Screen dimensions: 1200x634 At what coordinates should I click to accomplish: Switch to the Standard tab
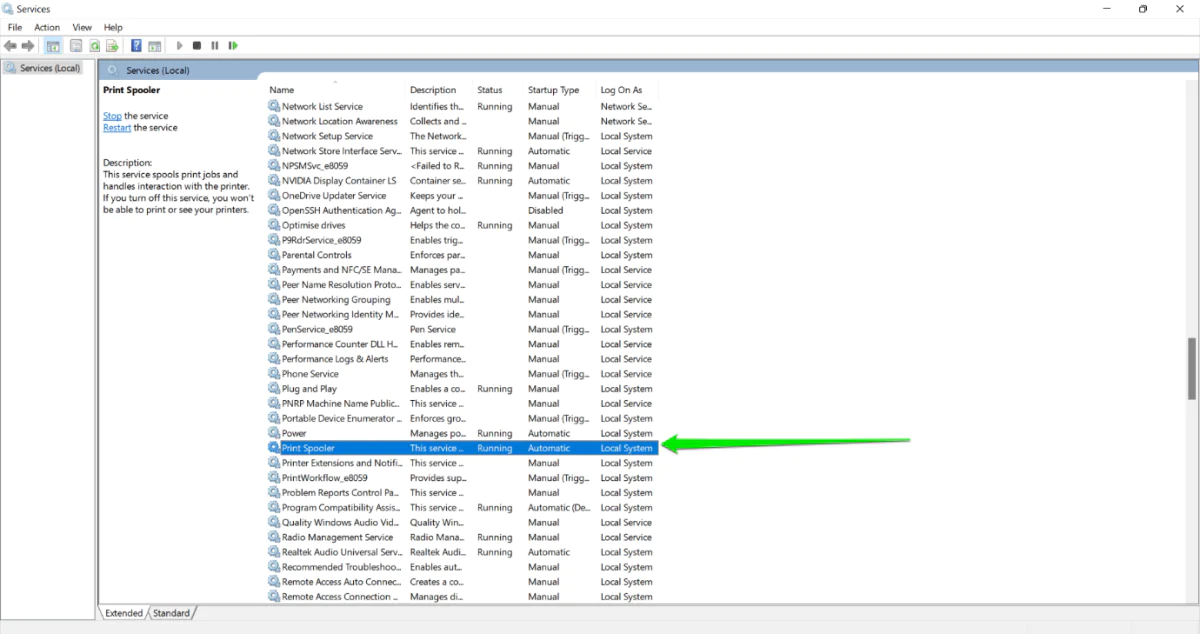pyautogui.click(x=172, y=613)
